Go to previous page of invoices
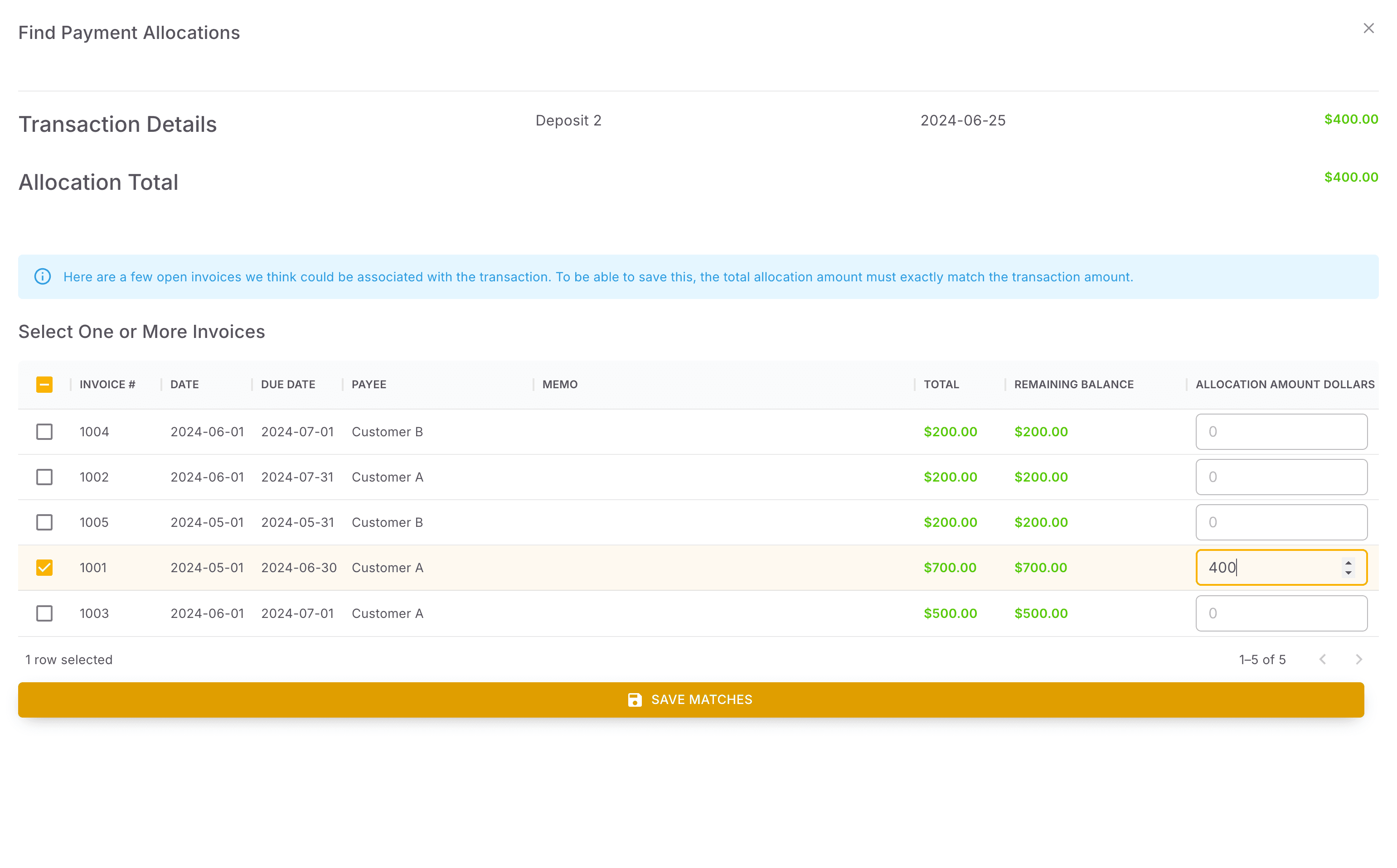 (1322, 660)
